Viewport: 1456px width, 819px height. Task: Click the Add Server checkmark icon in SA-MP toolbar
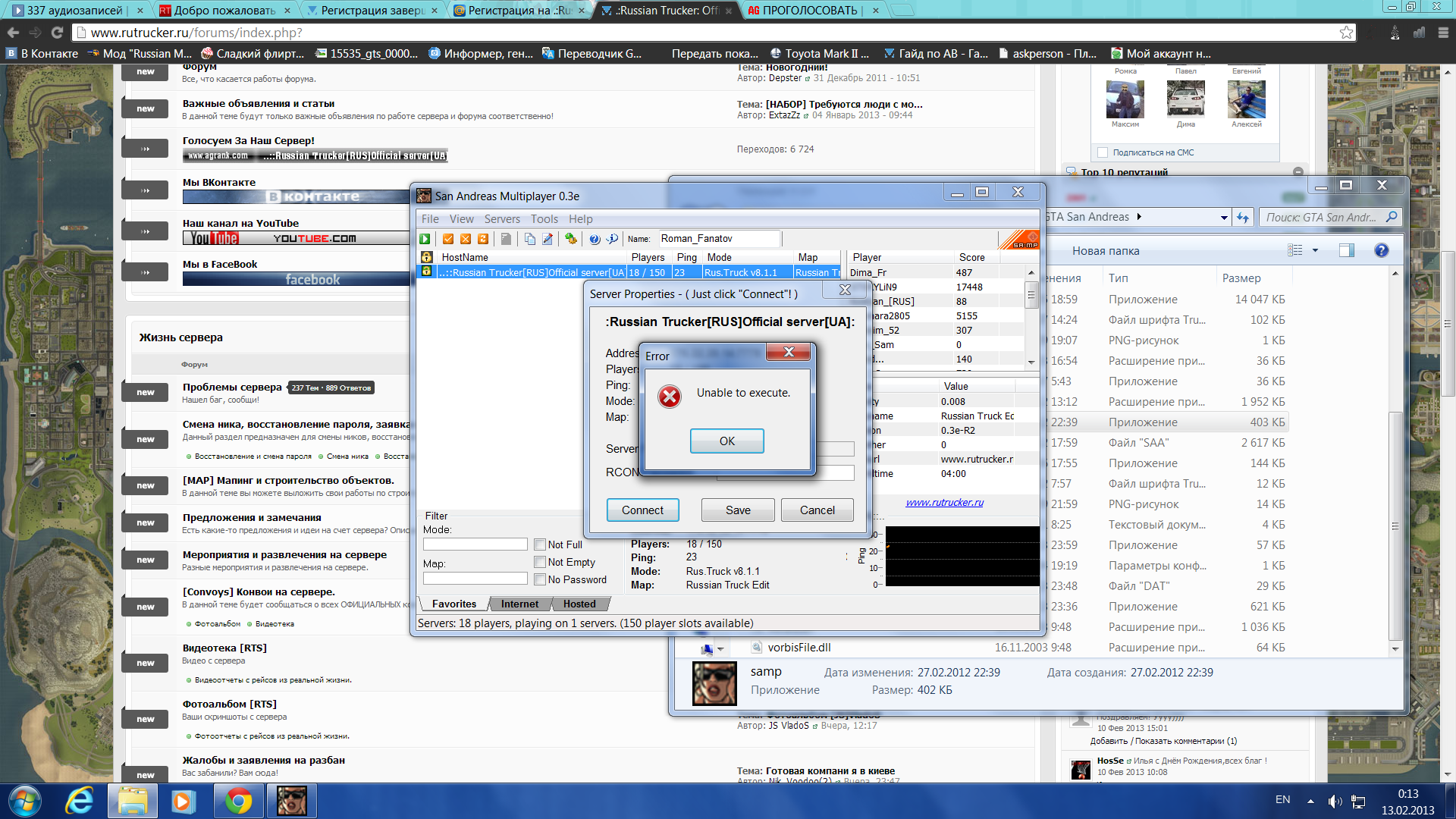[448, 239]
